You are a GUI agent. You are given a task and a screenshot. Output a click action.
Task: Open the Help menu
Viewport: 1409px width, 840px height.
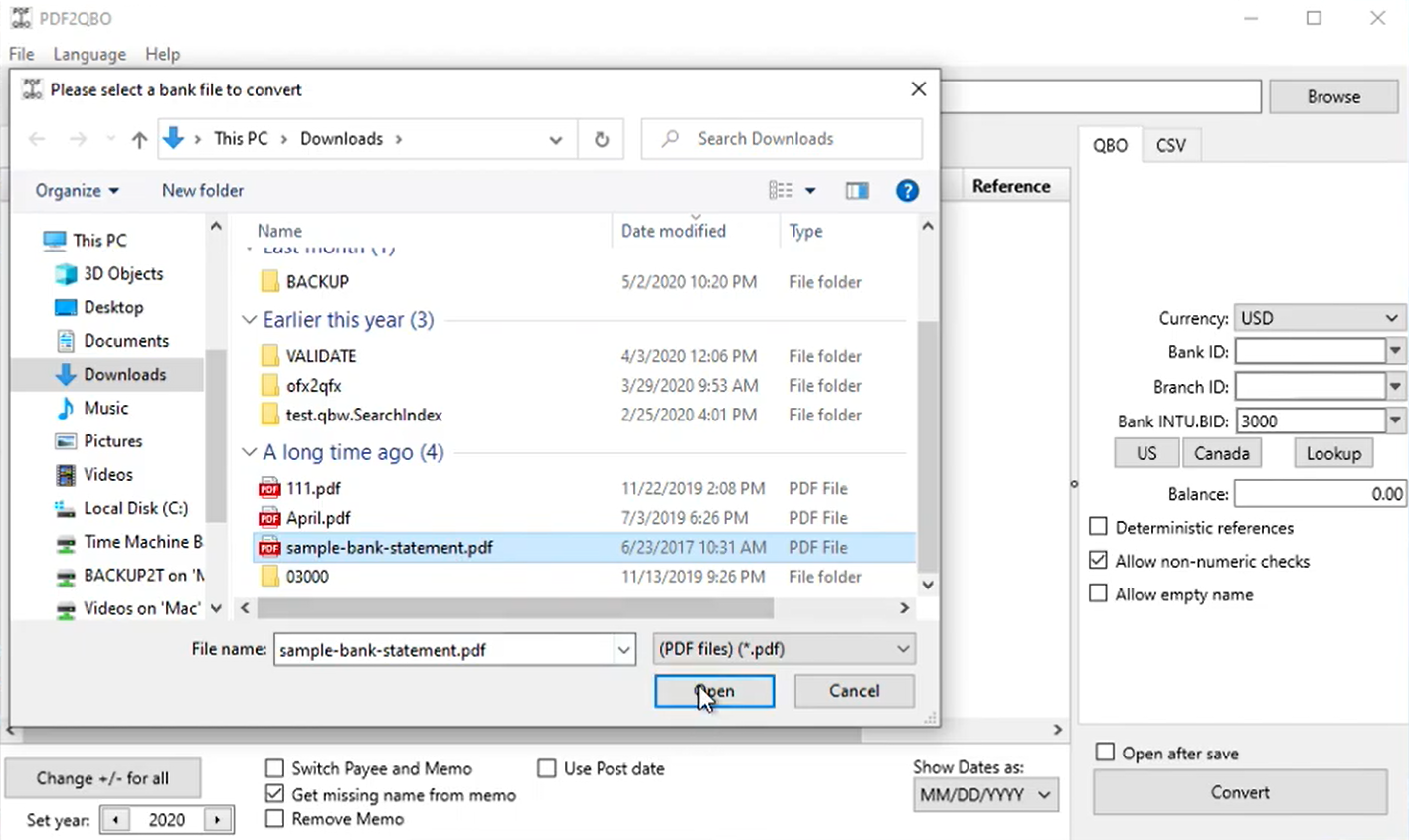coord(162,54)
